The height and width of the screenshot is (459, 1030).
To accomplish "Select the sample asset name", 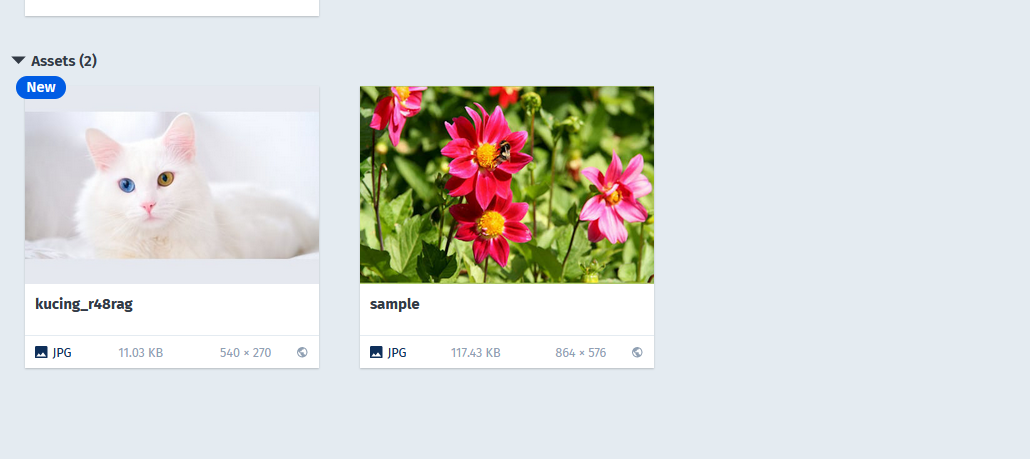I will (x=395, y=304).
